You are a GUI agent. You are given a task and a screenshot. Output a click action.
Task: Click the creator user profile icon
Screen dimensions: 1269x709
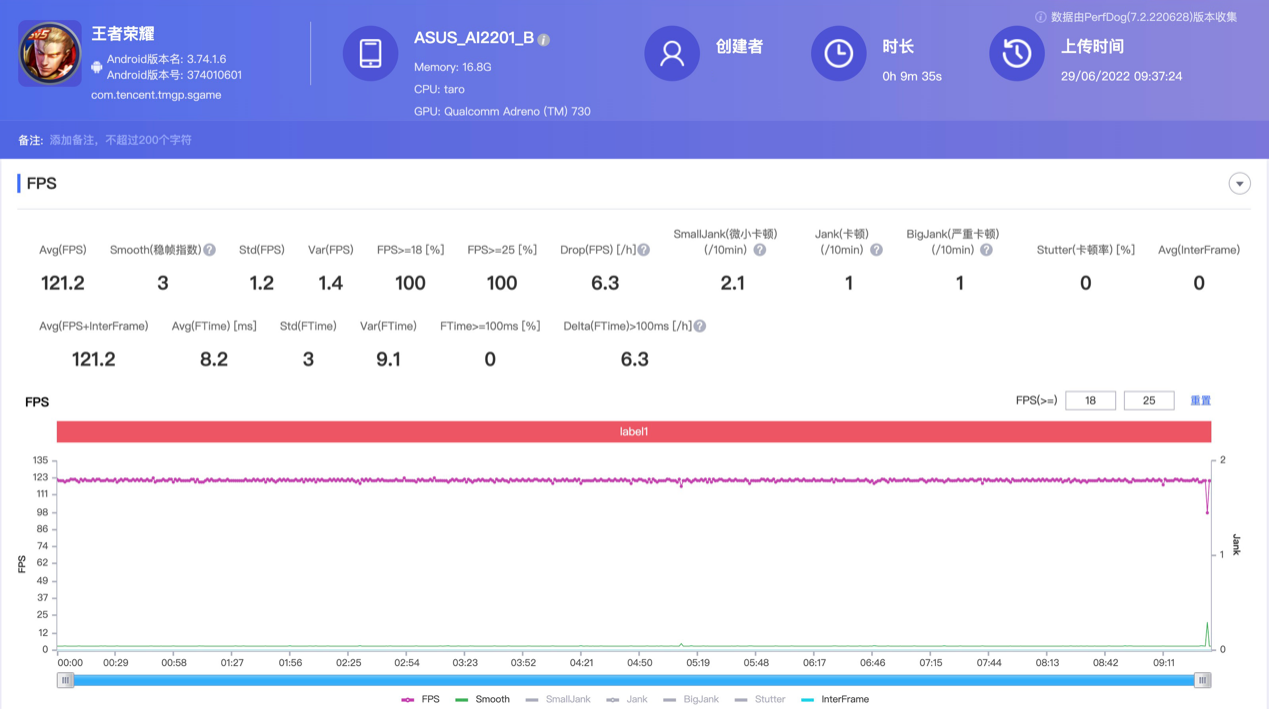click(x=672, y=53)
